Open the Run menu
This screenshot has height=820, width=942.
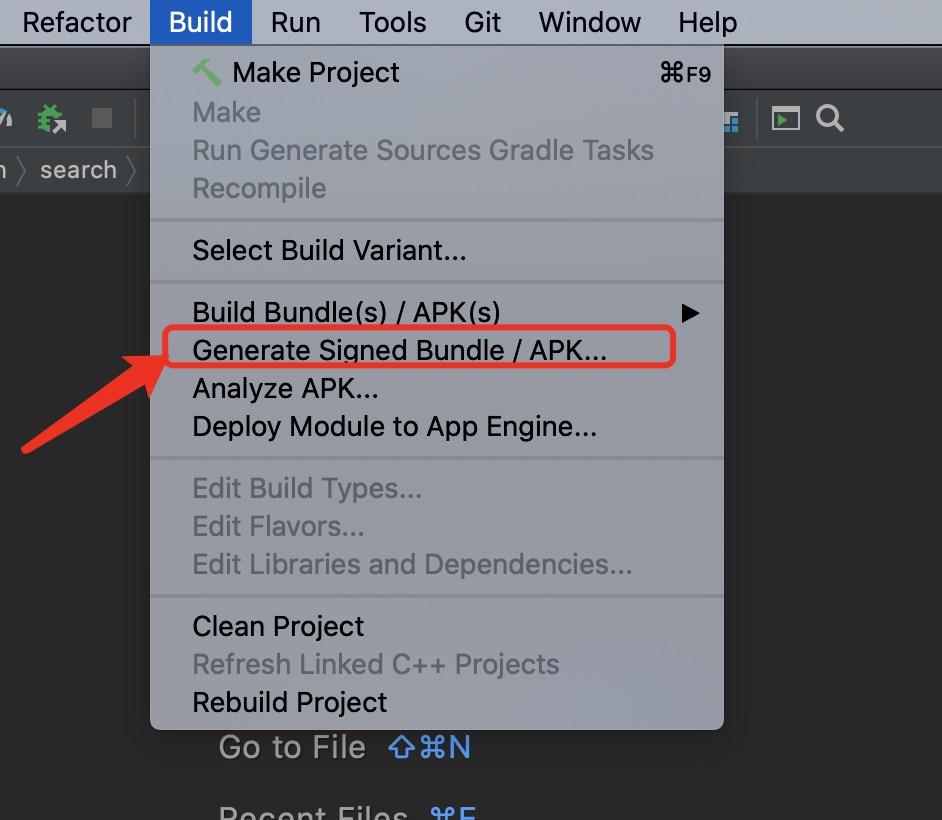(296, 22)
